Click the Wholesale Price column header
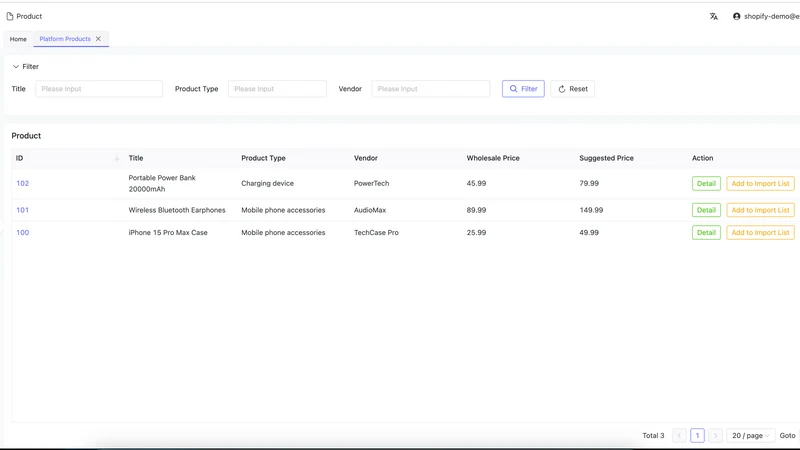This screenshot has height=450, width=800. tap(493, 158)
